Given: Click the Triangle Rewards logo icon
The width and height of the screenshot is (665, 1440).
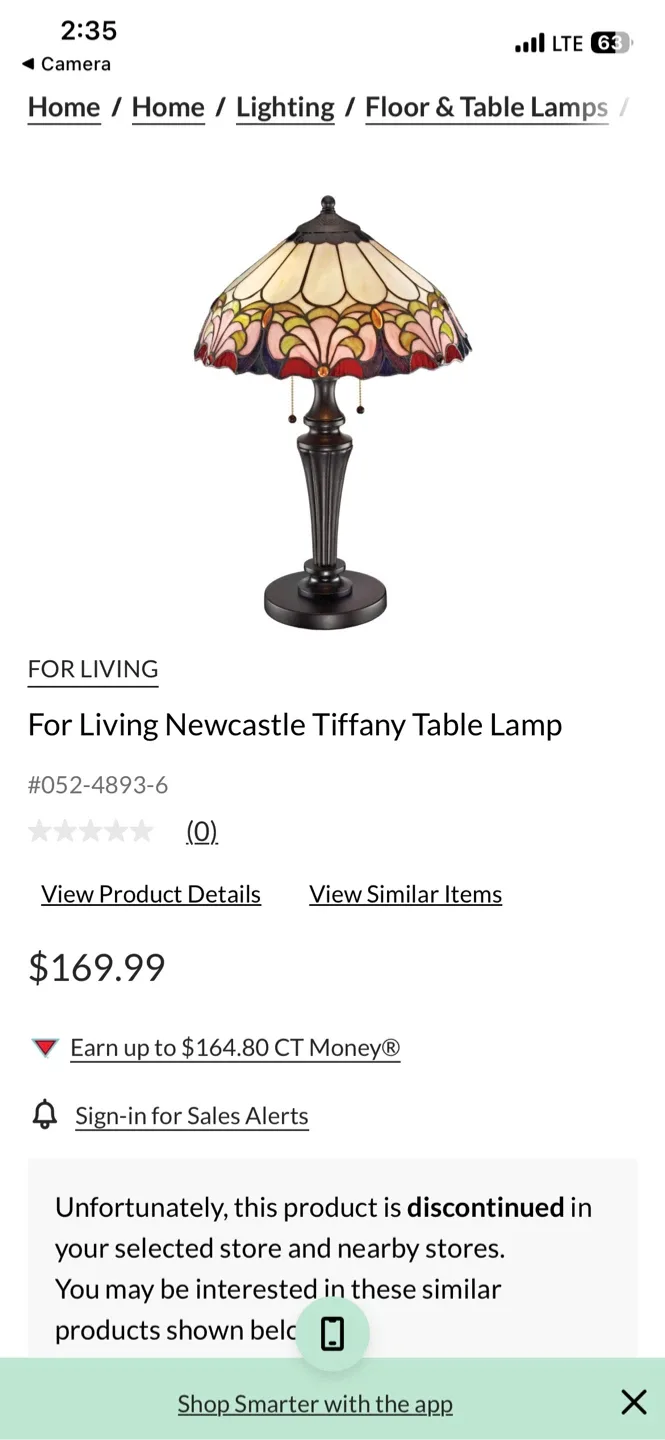Looking at the screenshot, I should [44, 1047].
